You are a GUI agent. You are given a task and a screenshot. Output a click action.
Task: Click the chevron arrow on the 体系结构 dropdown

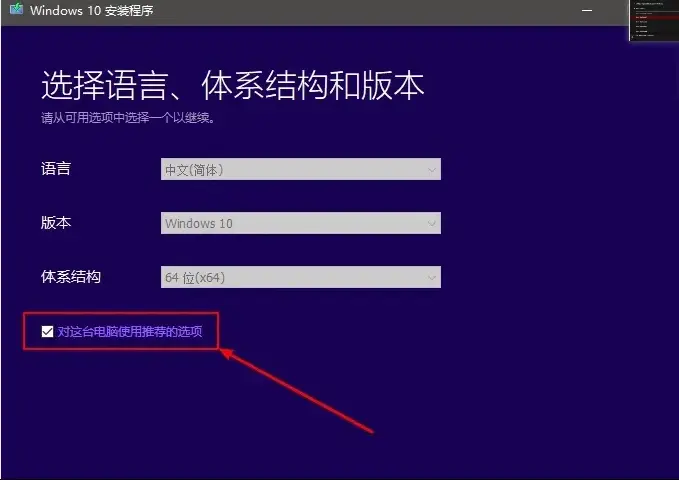431,277
